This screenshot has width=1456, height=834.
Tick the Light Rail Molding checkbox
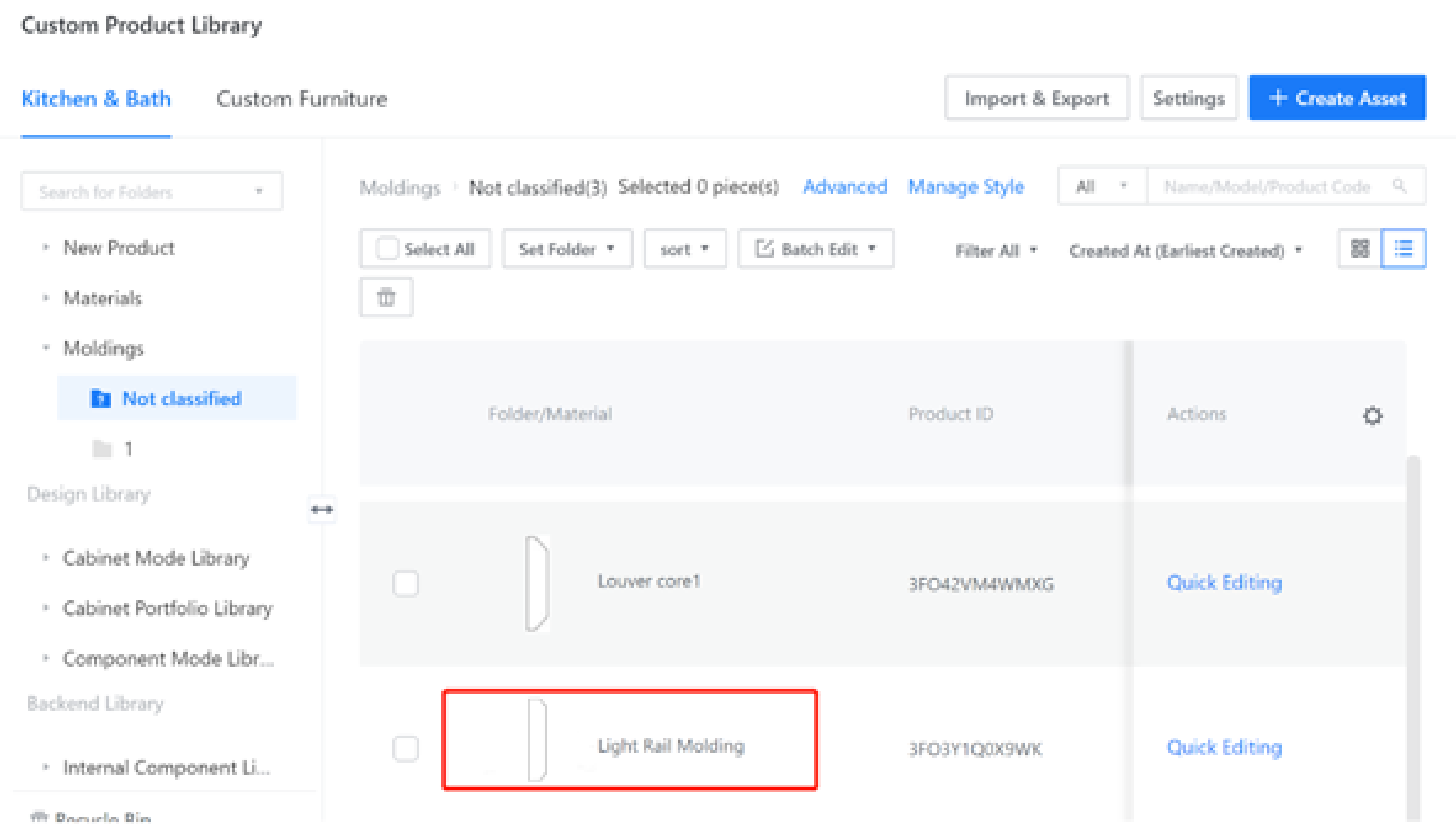click(405, 748)
